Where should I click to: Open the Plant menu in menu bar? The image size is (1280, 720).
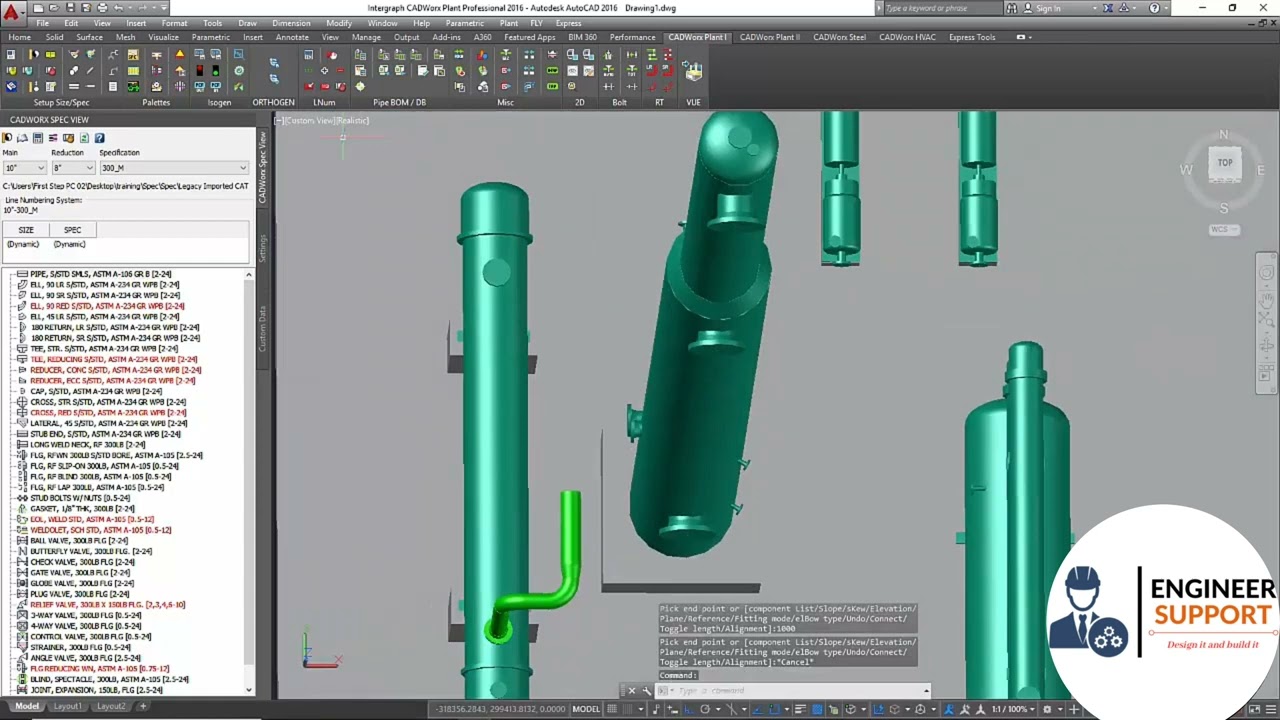[508, 23]
